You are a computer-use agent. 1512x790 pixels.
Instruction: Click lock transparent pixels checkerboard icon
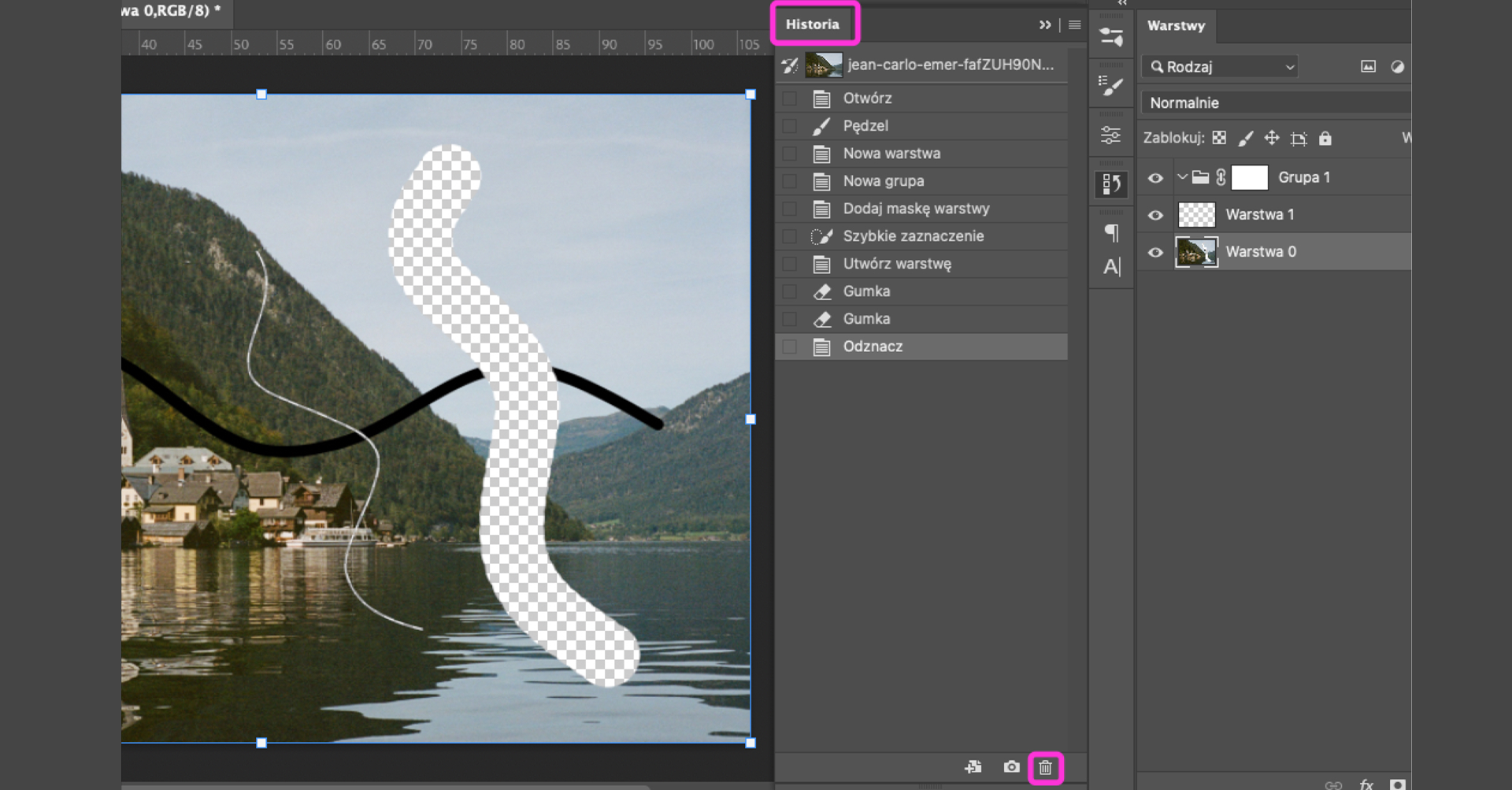coord(1219,139)
